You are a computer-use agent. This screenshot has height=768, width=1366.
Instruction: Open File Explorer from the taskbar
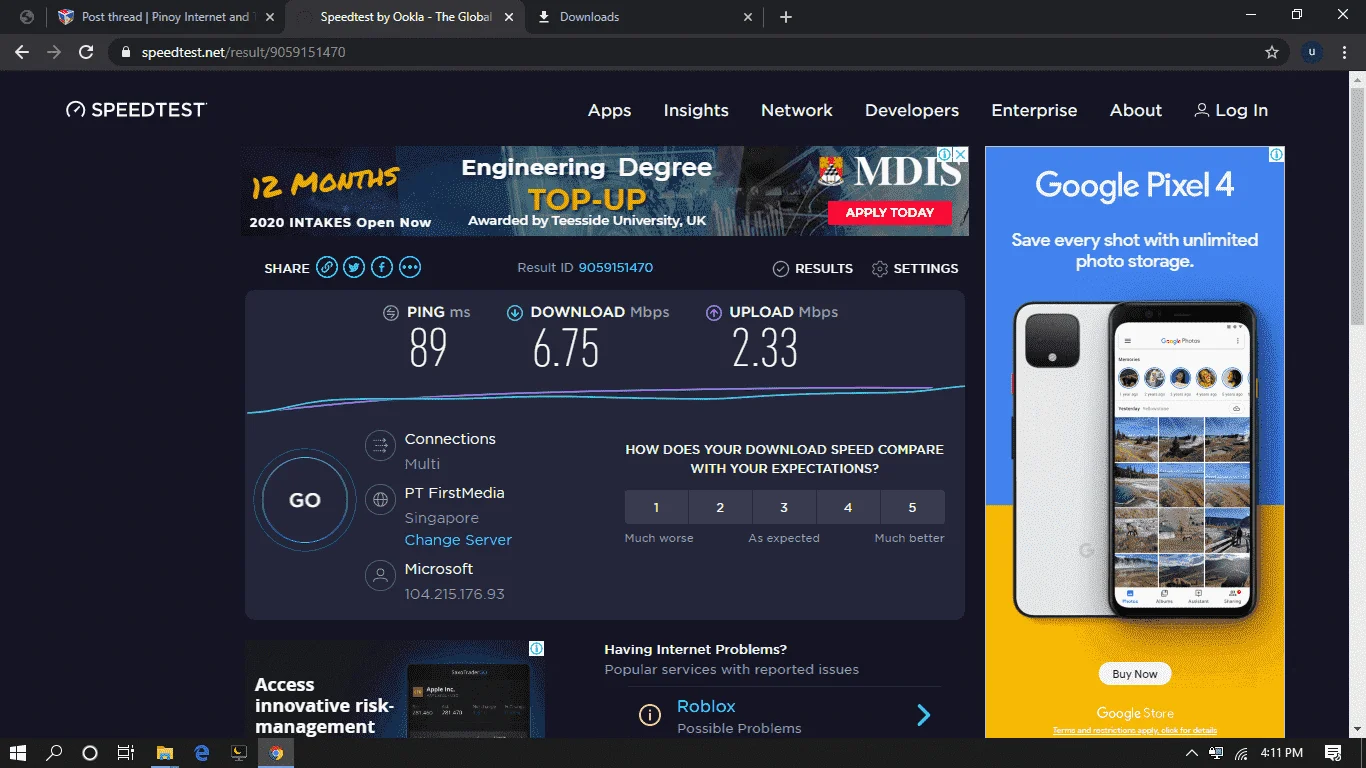(165, 753)
